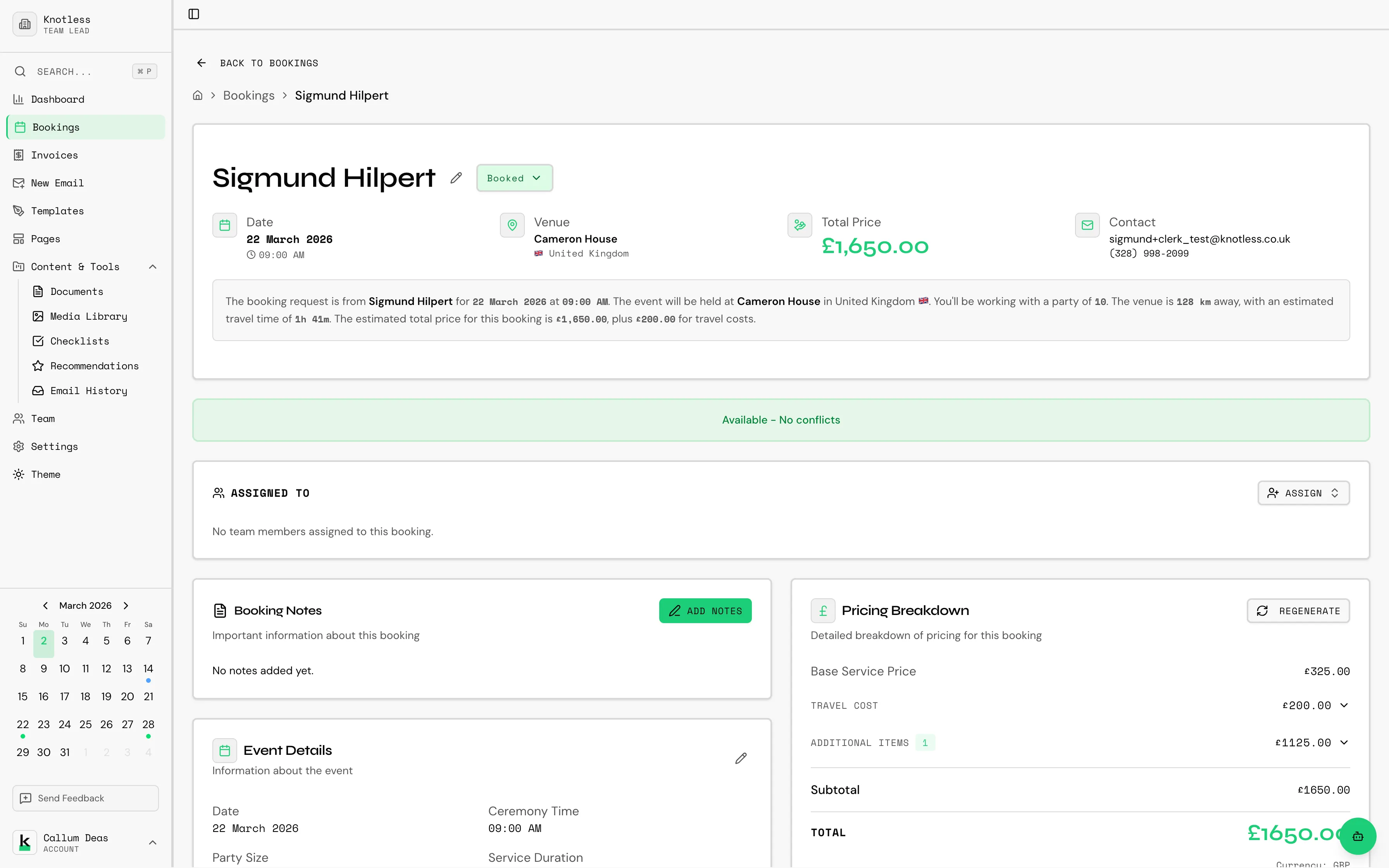Switch the app Theme
Screen dimensions: 1389x868
(45, 474)
